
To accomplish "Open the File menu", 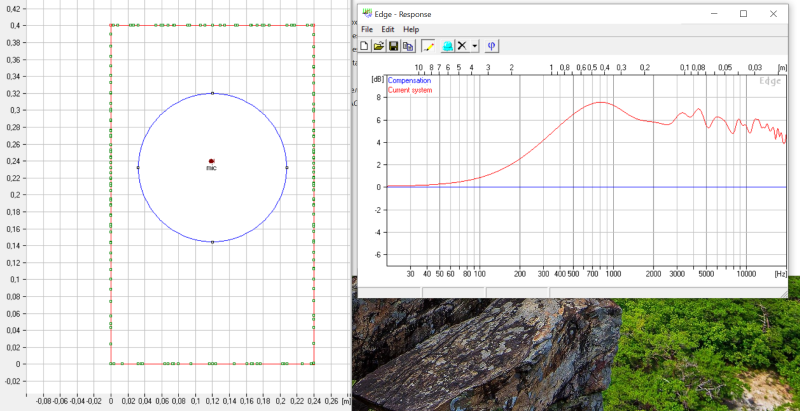I will pyautogui.click(x=367, y=30).
